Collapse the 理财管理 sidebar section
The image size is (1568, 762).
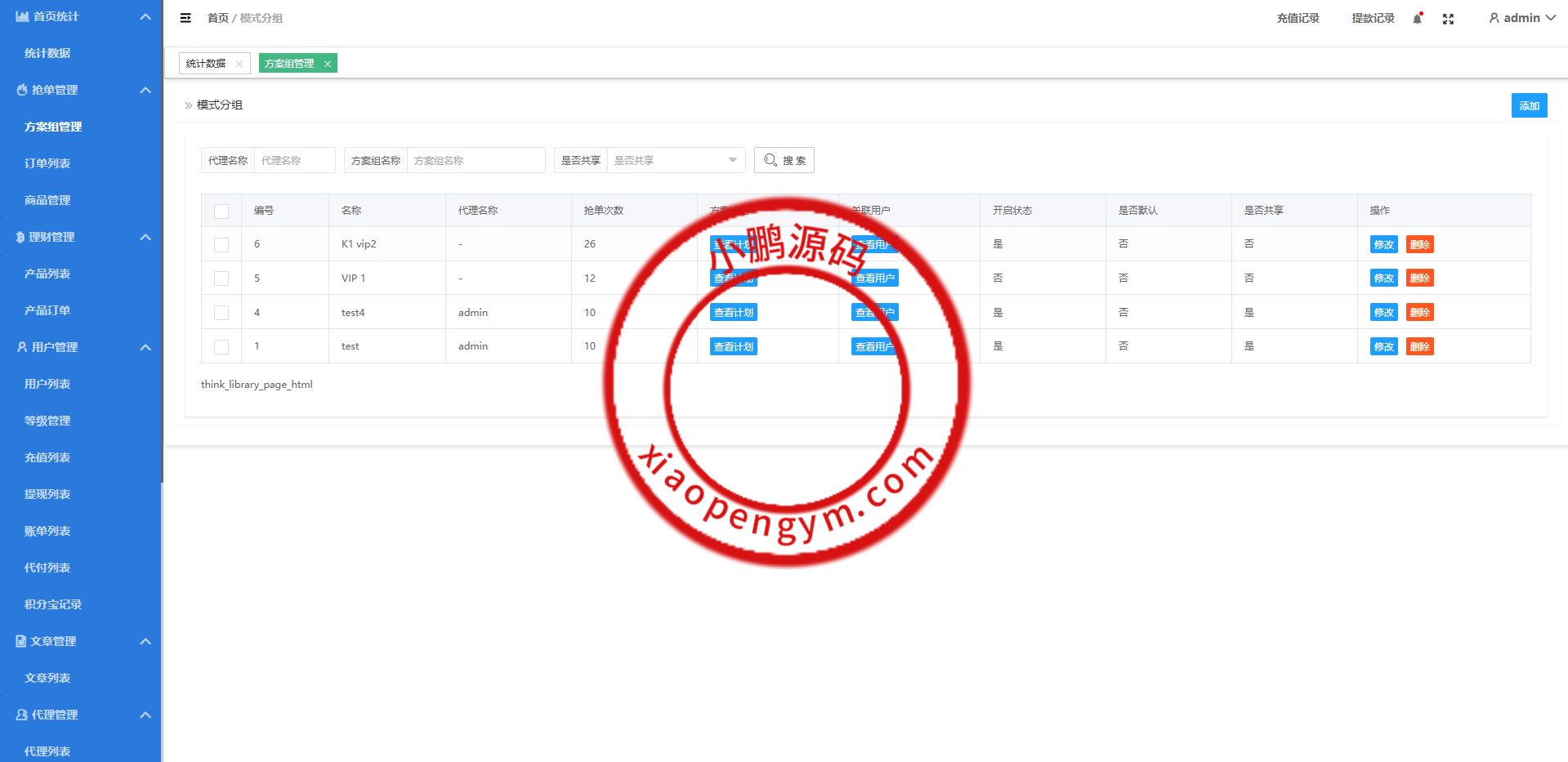coord(145,237)
